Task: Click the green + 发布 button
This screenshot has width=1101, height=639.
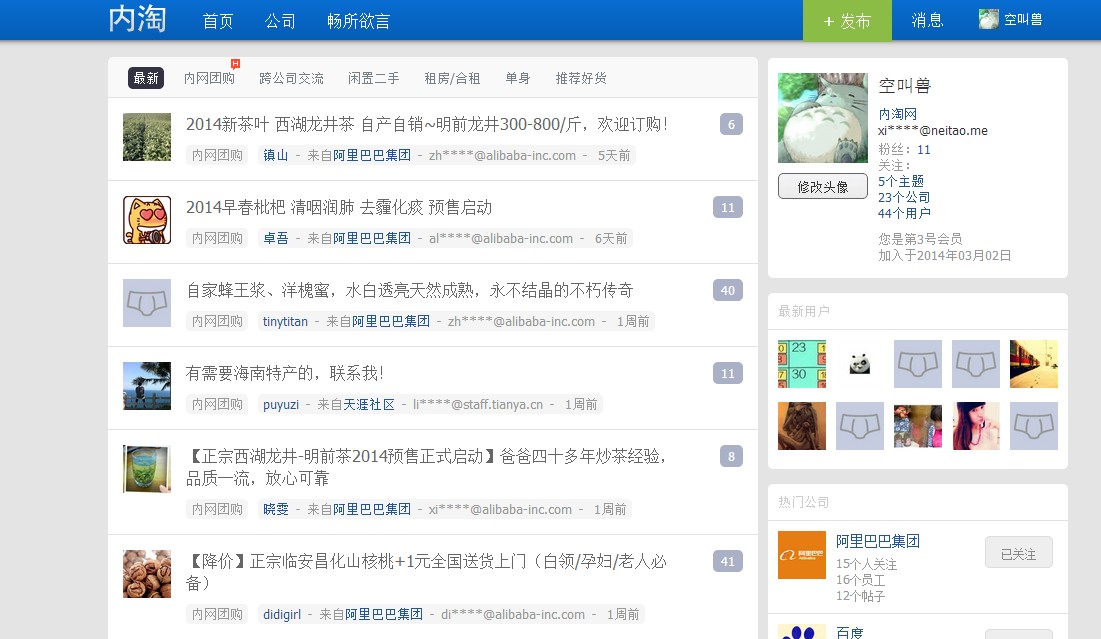Action: click(848, 20)
